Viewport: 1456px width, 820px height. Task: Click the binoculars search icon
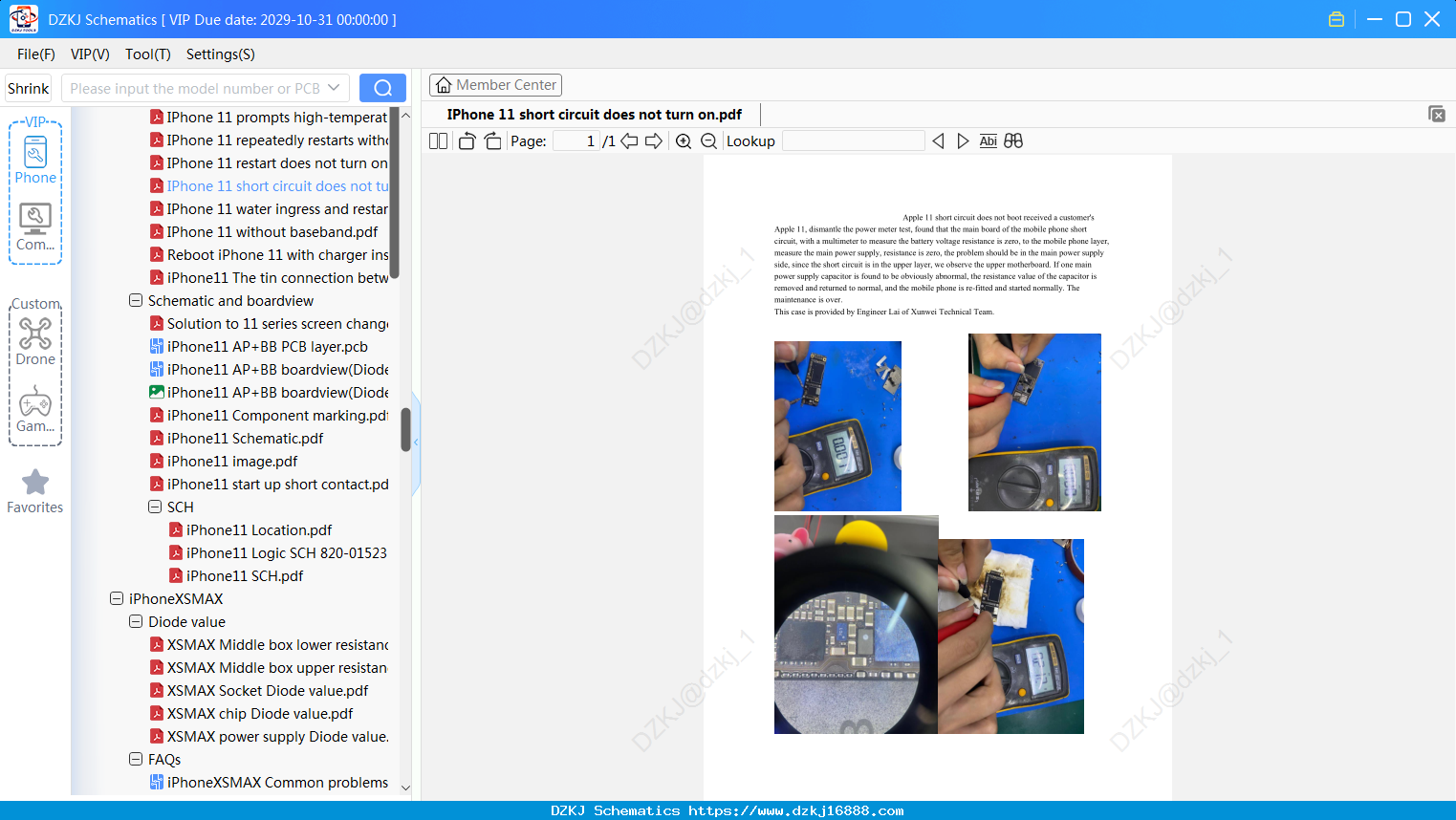(1013, 140)
